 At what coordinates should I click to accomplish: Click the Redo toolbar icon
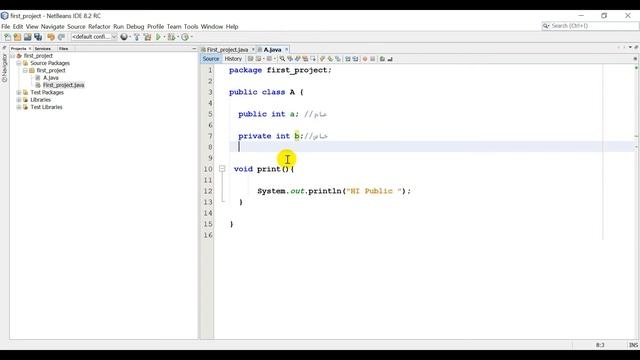point(61,37)
